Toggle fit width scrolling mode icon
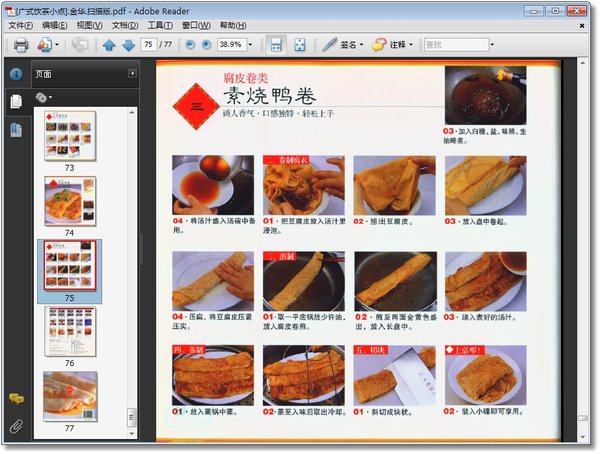The height and width of the screenshot is (454, 600). [x=276, y=45]
